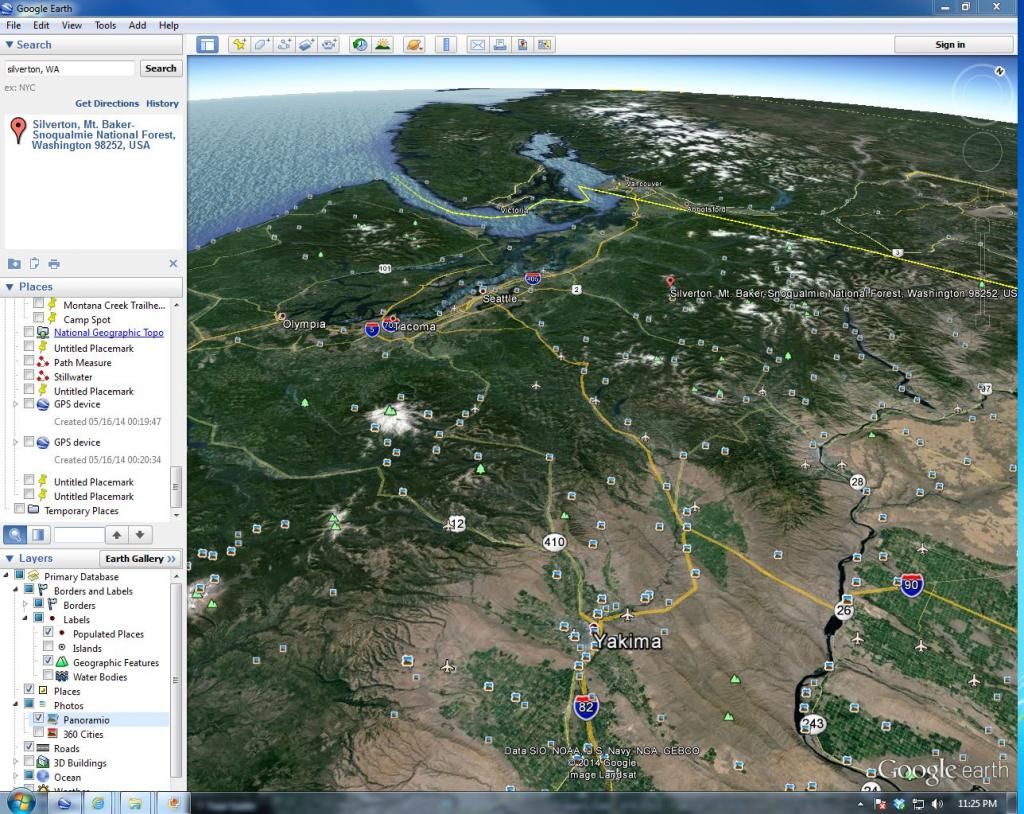Screen dimensions: 1024x814
Task: Move selected place down arrow
Action: point(140,534)
